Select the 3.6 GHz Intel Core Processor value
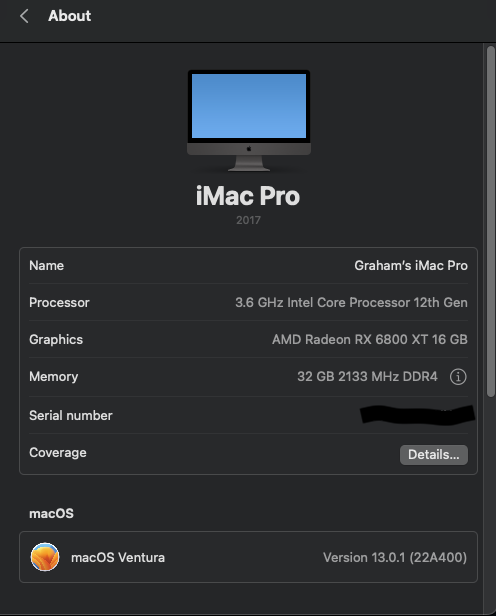The image size is (496, 616). (351, 302)
